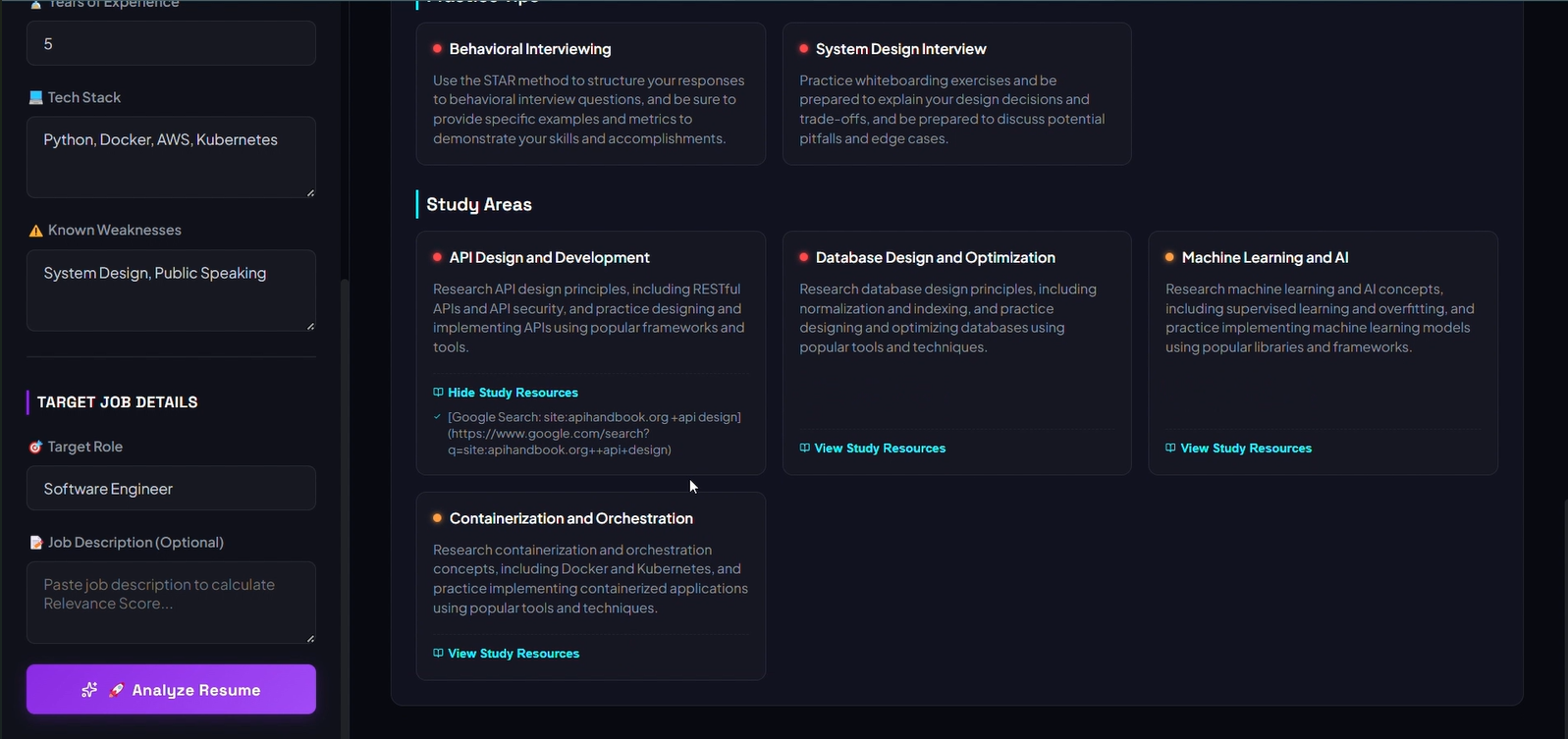Click the Job Description paste area
This screenshot has height=739, width=1568.
pos(171,603)
